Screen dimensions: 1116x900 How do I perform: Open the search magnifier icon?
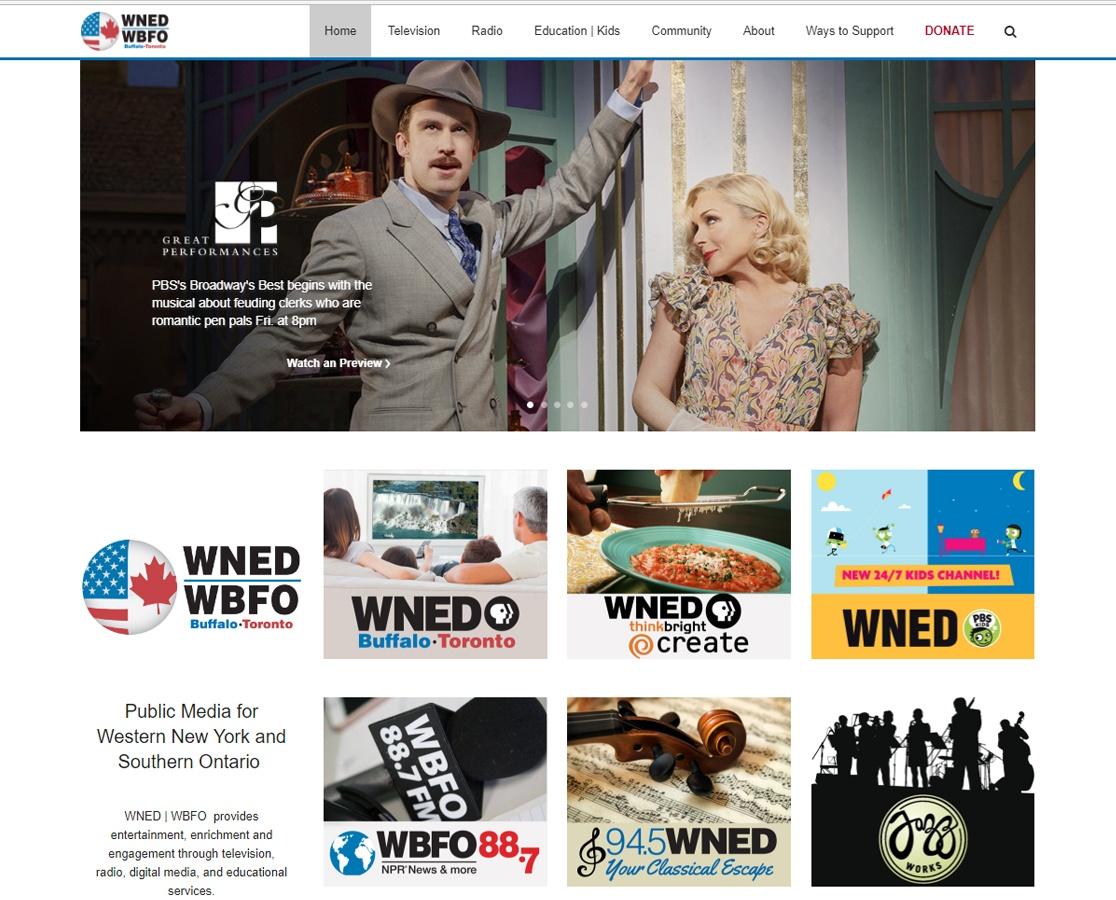(x=1010, y=31)
